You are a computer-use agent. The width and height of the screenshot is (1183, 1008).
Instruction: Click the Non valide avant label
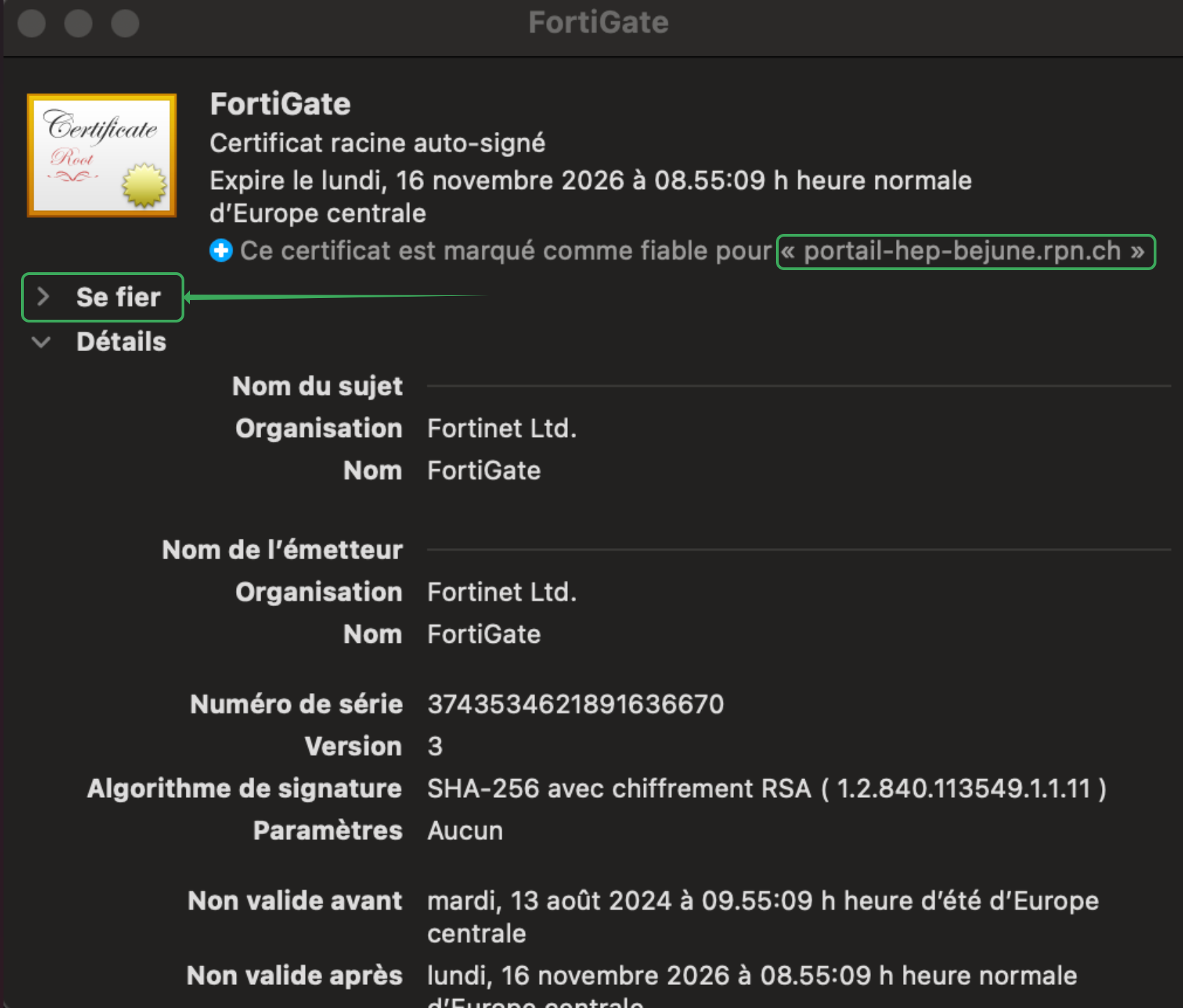click(x=295, y=900)
